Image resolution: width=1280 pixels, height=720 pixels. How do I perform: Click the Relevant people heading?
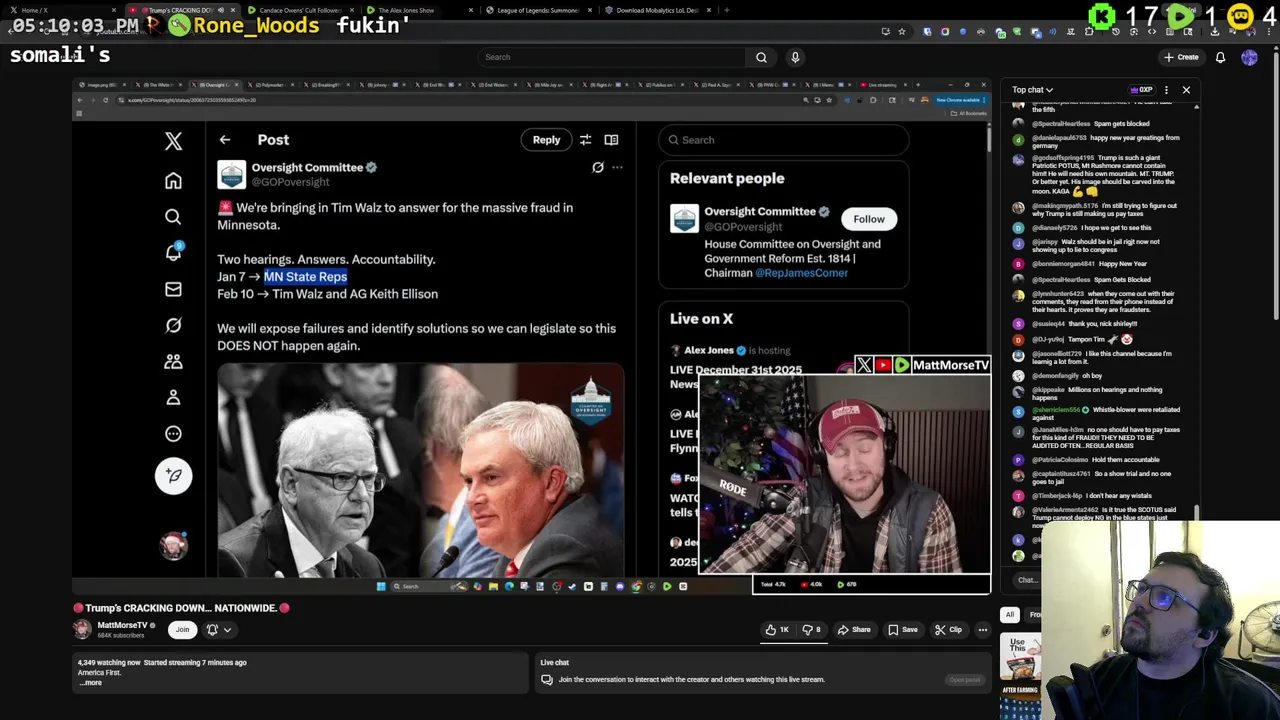tap(727, 179)
